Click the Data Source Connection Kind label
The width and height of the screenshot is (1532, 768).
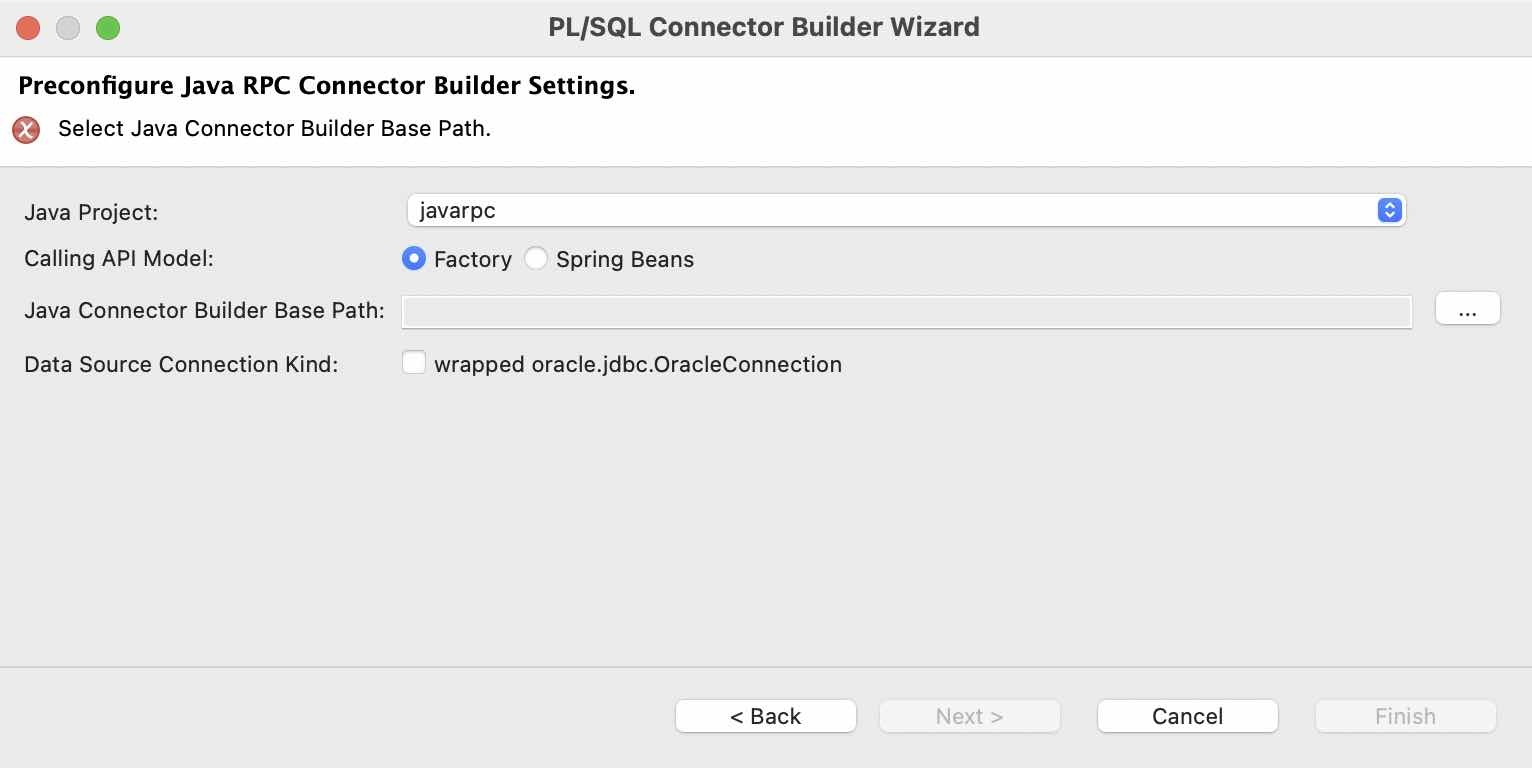(180, 364)
